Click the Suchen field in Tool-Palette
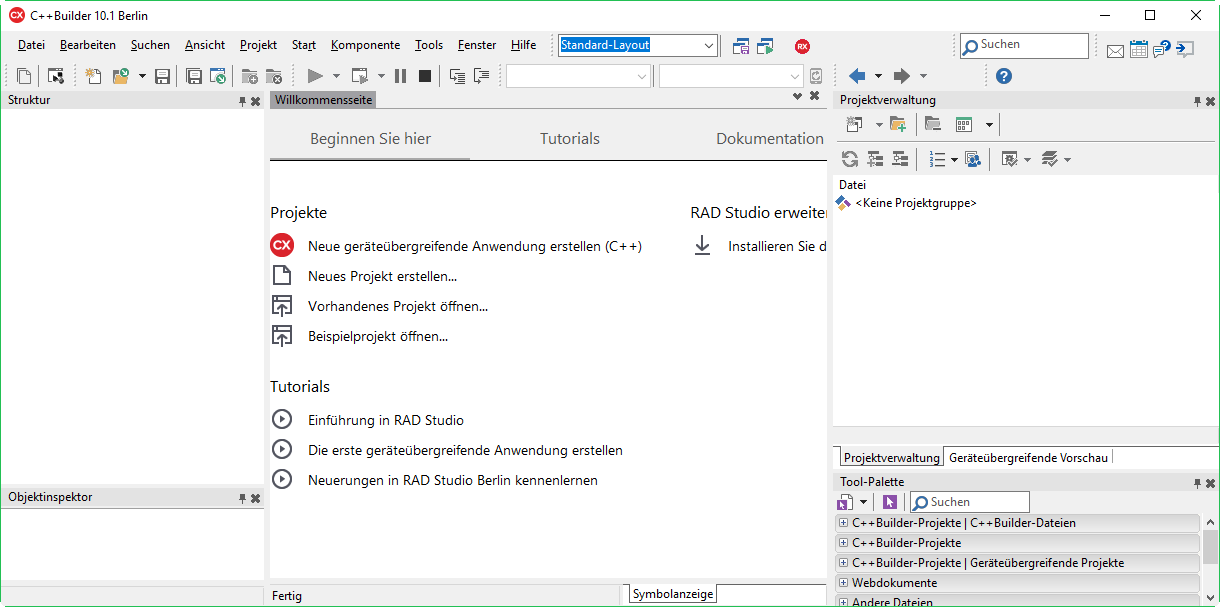Image resolution: width=1220 pixels, height=607 pixels. coord(969,502)
